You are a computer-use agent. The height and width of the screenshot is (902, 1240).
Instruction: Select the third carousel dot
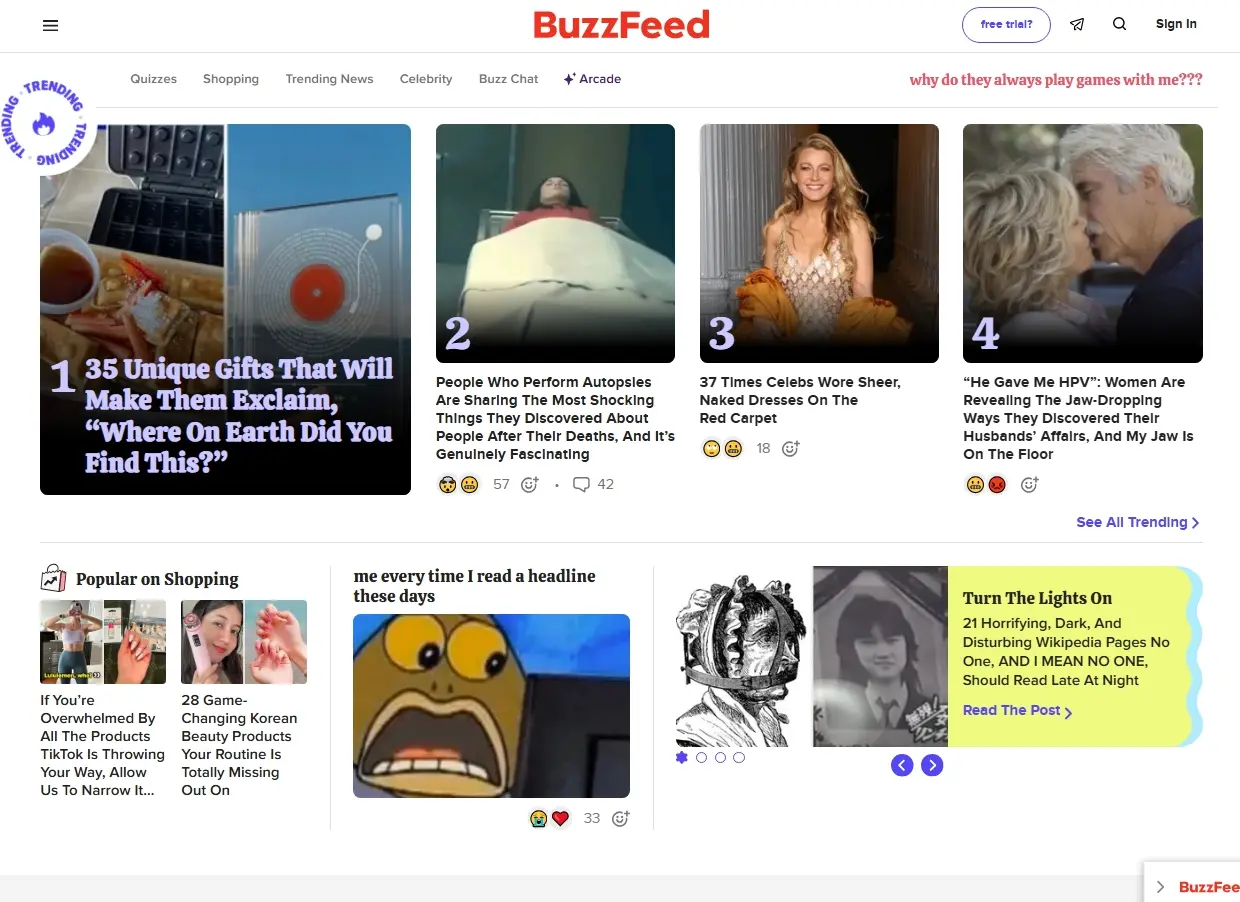[x=720, y=758]
